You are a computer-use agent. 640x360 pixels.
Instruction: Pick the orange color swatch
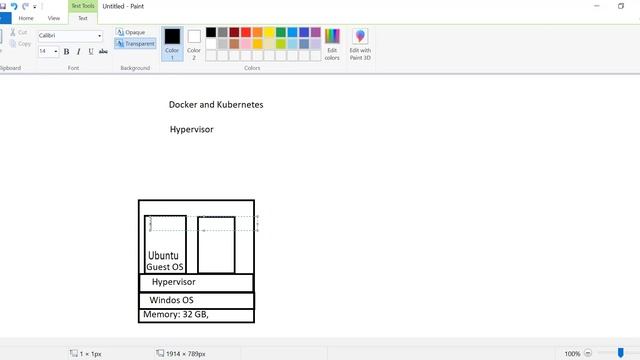(x=258, y=32)
